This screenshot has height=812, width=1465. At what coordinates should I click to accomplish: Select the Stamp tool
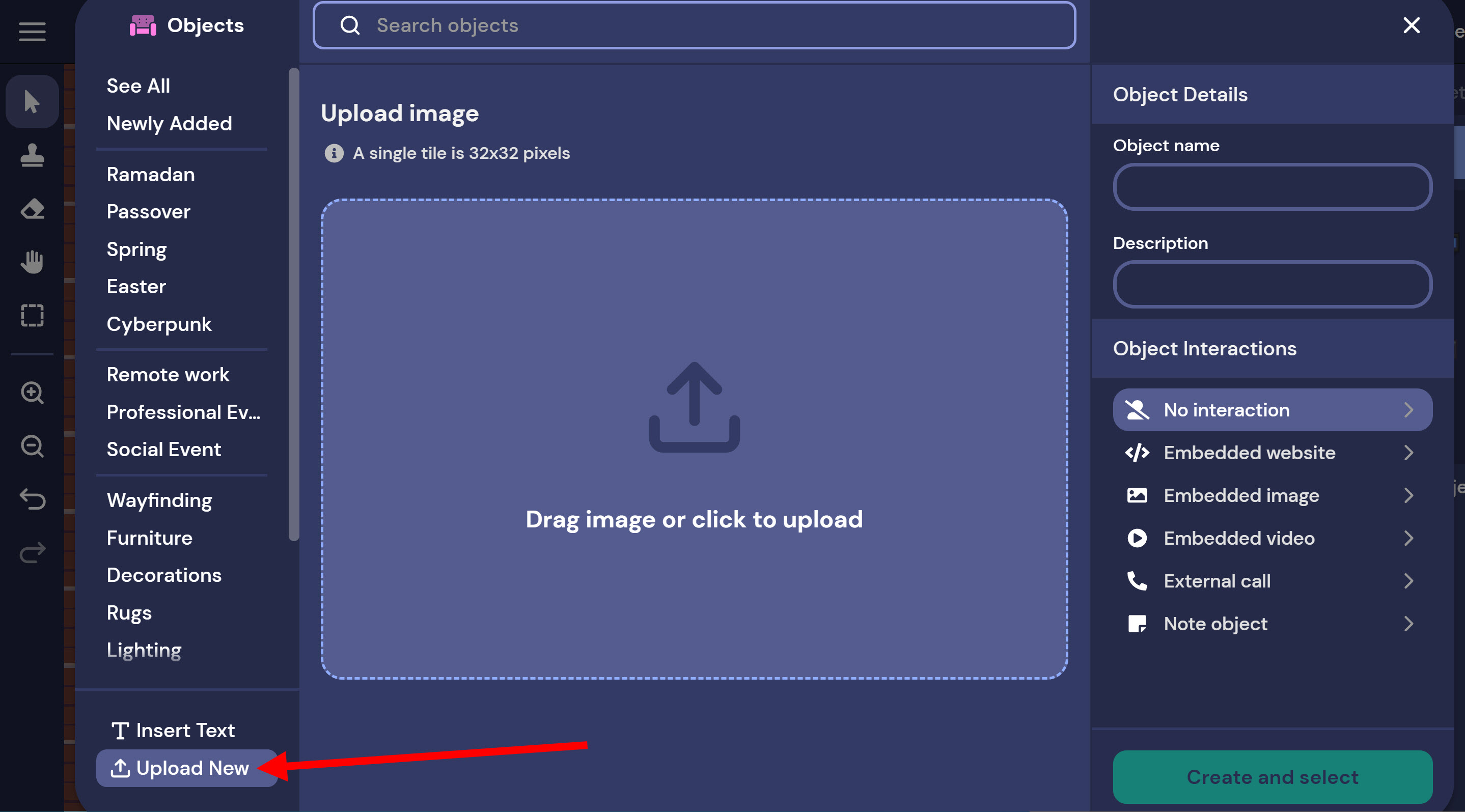[x=32, y=155]
